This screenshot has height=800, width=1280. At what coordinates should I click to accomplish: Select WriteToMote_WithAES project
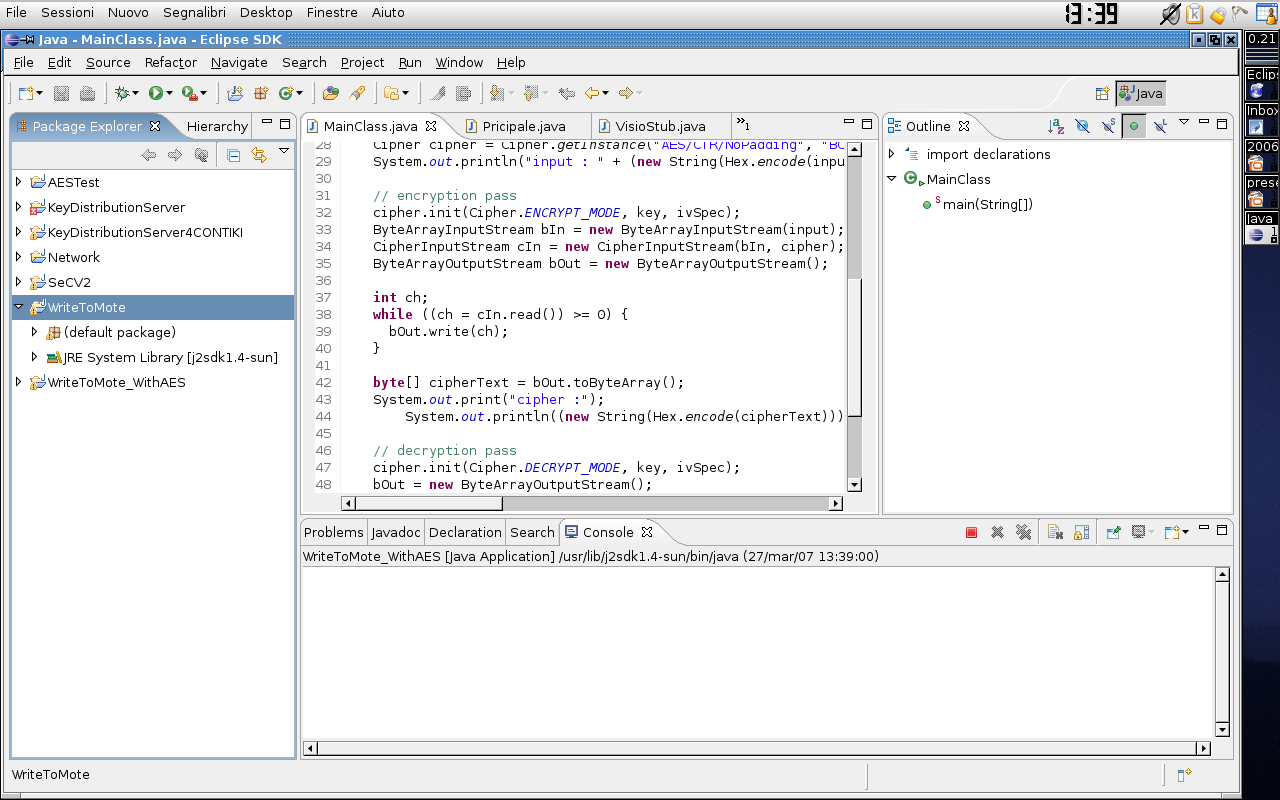117,382
